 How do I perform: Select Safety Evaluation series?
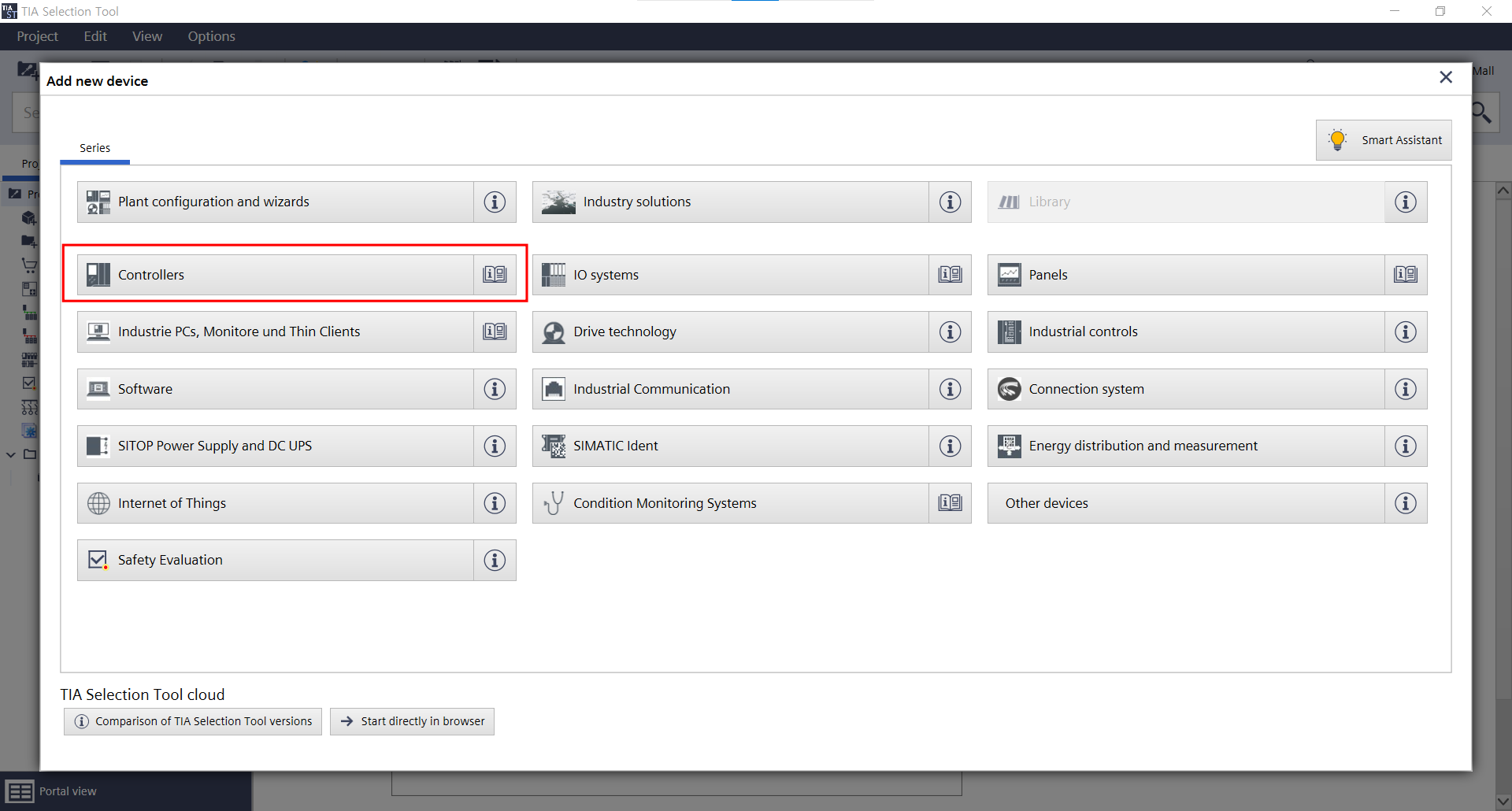[276, 560]
